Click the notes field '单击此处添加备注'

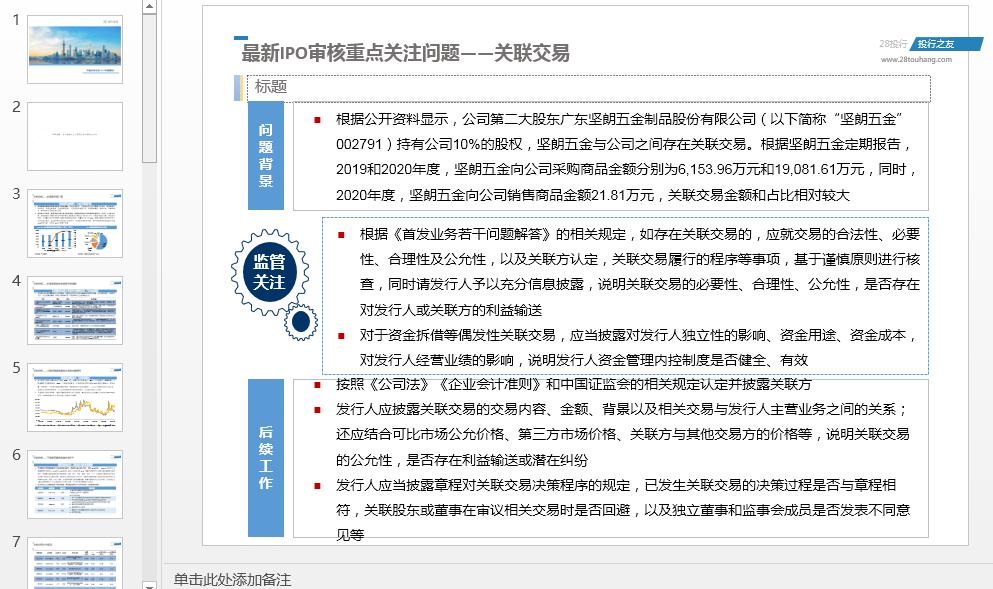tap(232, 579)
